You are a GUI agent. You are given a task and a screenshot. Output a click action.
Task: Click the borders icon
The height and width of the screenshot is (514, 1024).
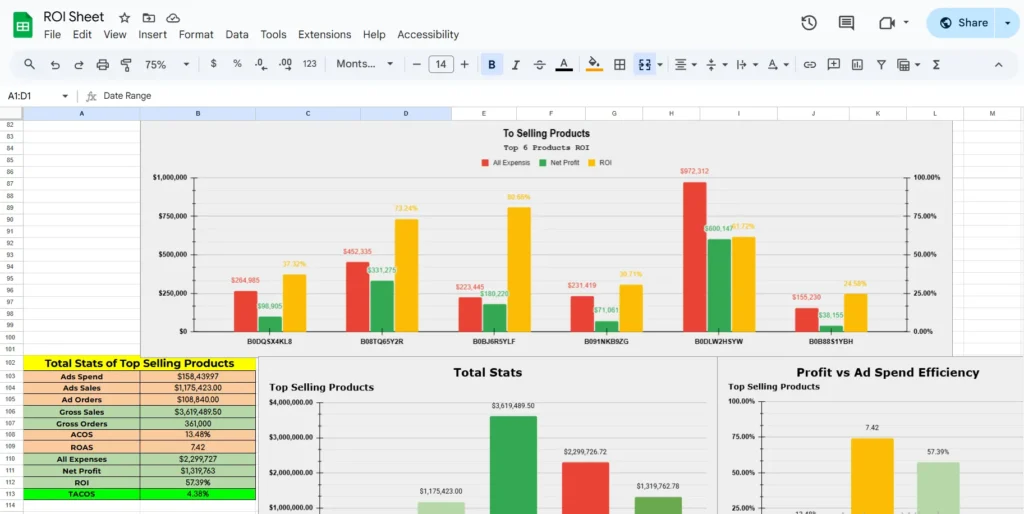[x=620, y=64]
